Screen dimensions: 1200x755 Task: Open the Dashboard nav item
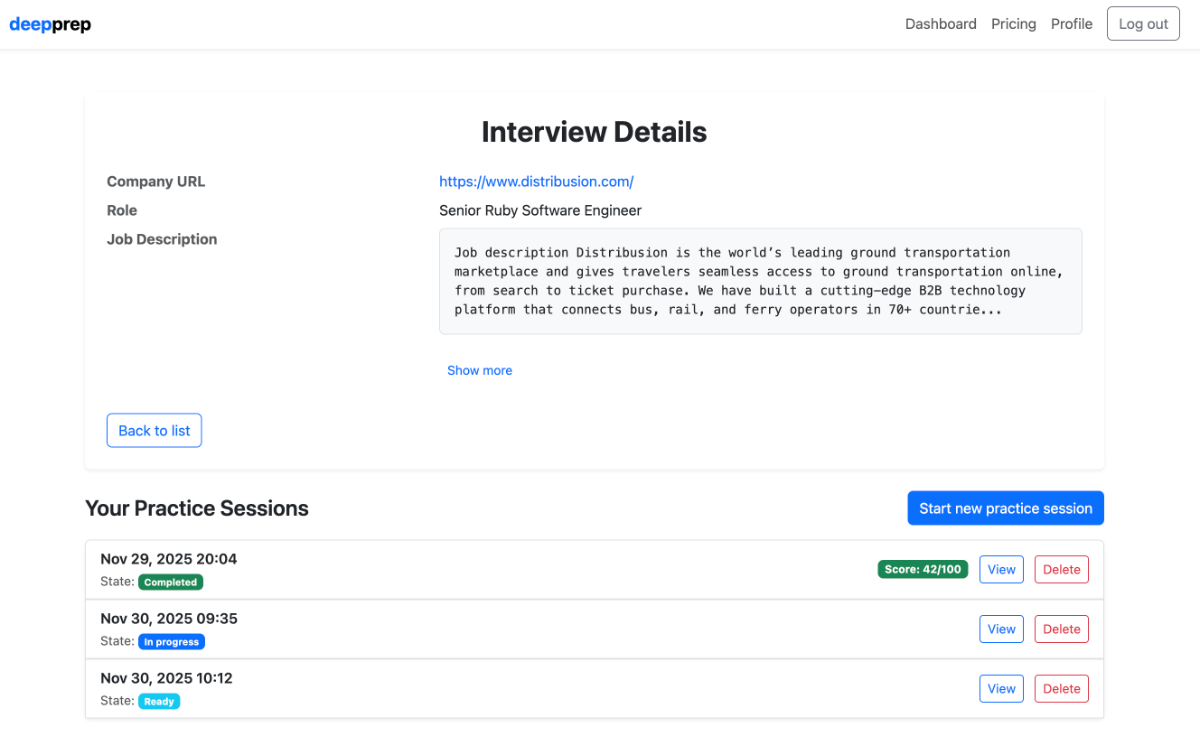940,24
